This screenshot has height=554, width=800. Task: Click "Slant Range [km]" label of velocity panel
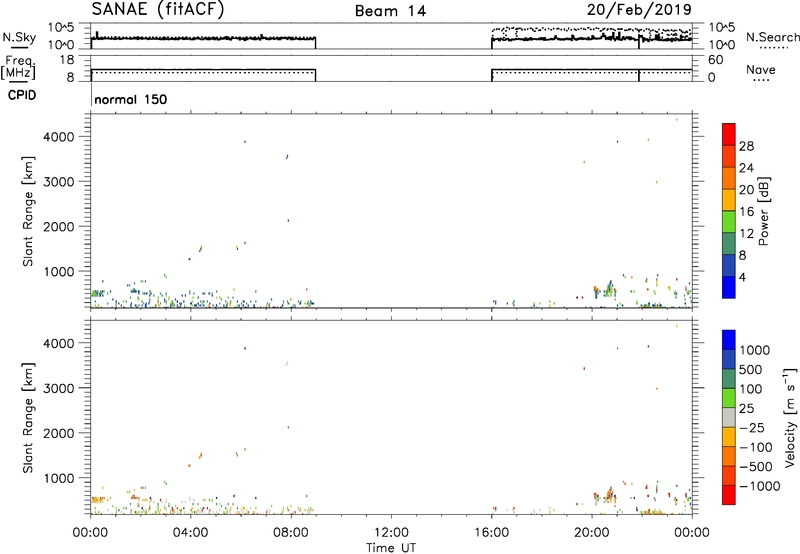28,418
